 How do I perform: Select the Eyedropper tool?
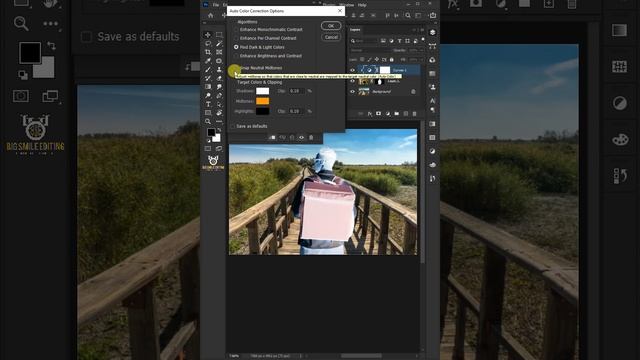(208, 61)
